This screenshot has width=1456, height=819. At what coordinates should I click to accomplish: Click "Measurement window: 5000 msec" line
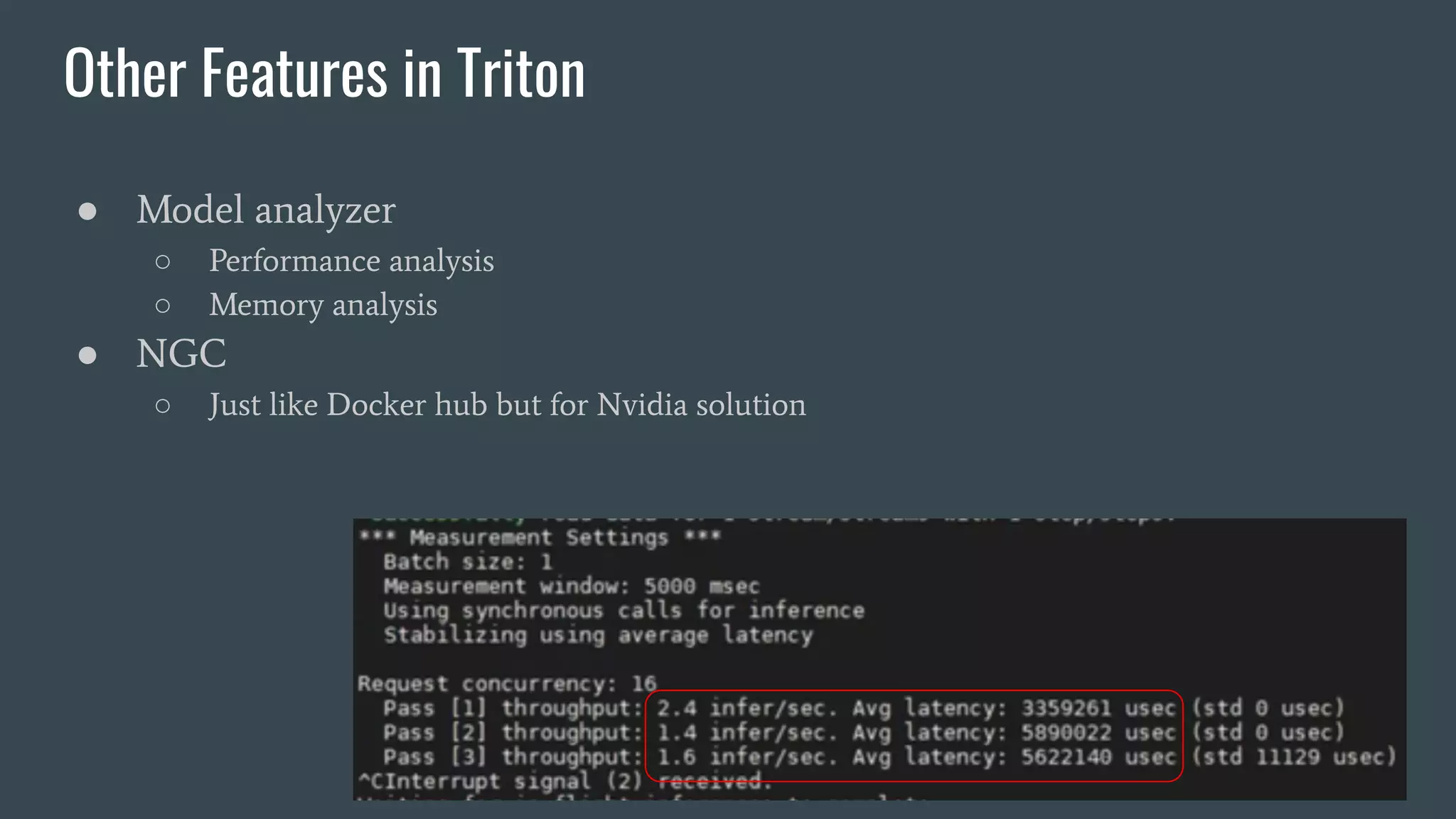[x=572, y=586]
